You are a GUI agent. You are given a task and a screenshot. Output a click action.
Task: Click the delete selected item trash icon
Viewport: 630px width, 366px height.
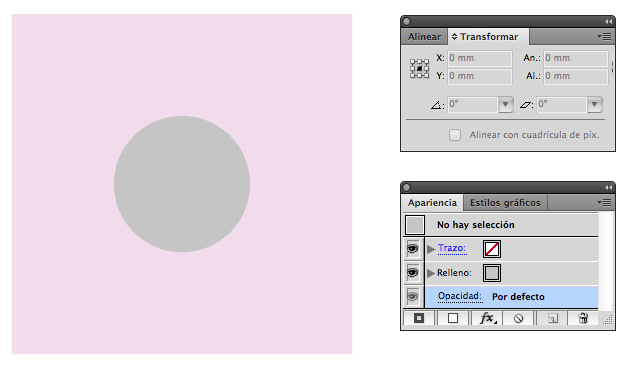pos(583,318)
